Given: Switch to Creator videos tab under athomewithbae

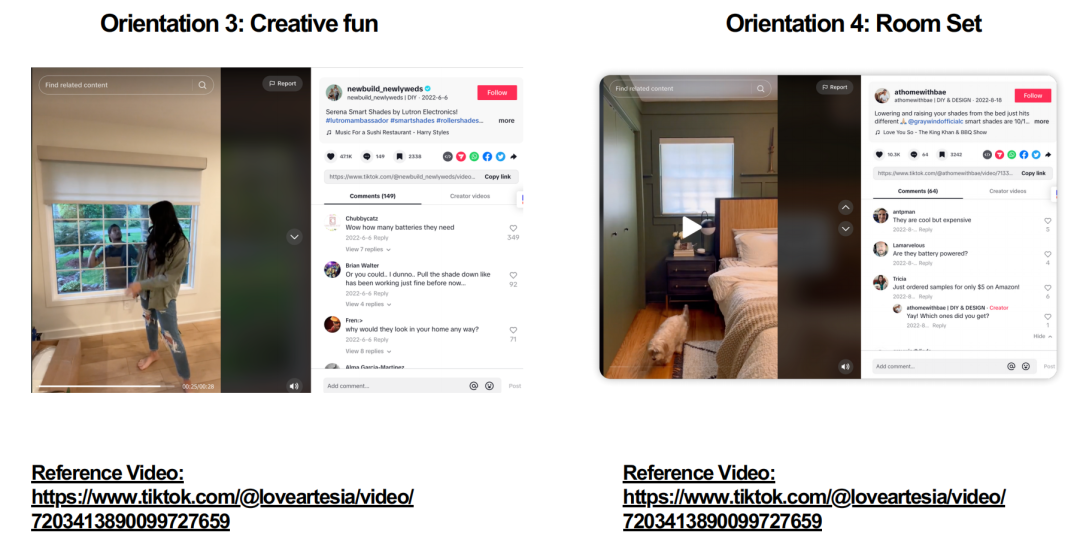Looking at the screenshot, I should [x=1008, y=191].
